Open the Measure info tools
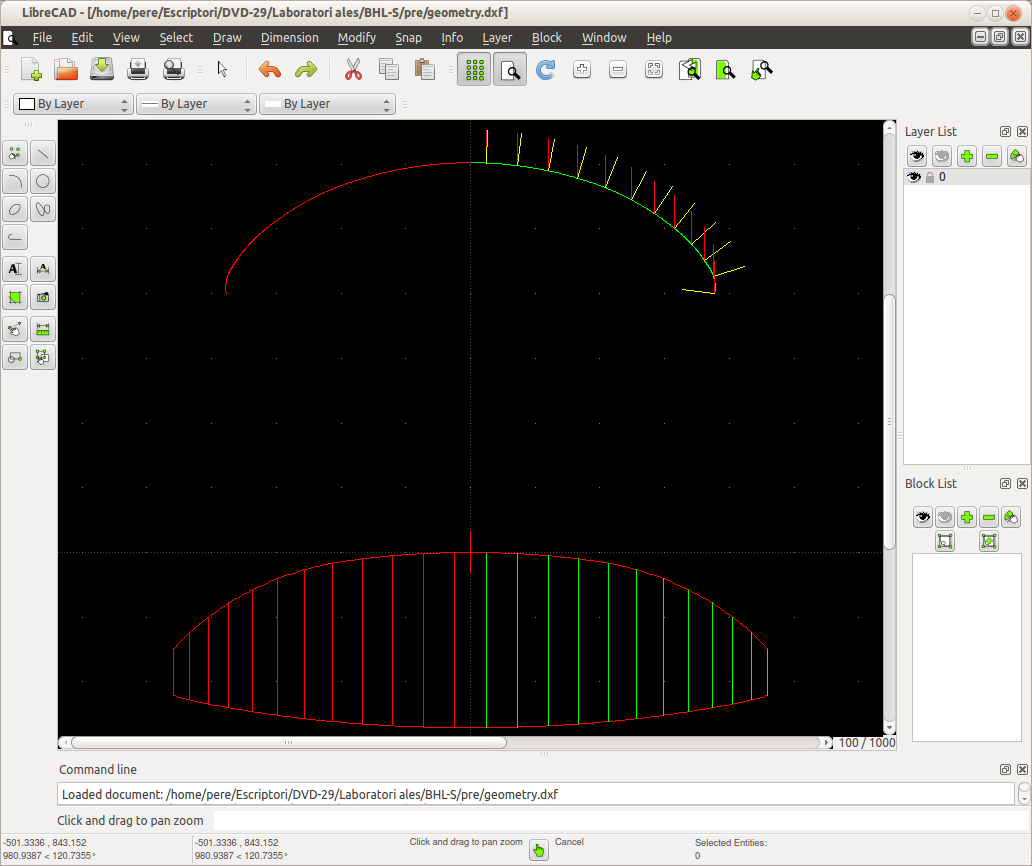Viewport: 1032px width, 866px height. click(43, 330)
